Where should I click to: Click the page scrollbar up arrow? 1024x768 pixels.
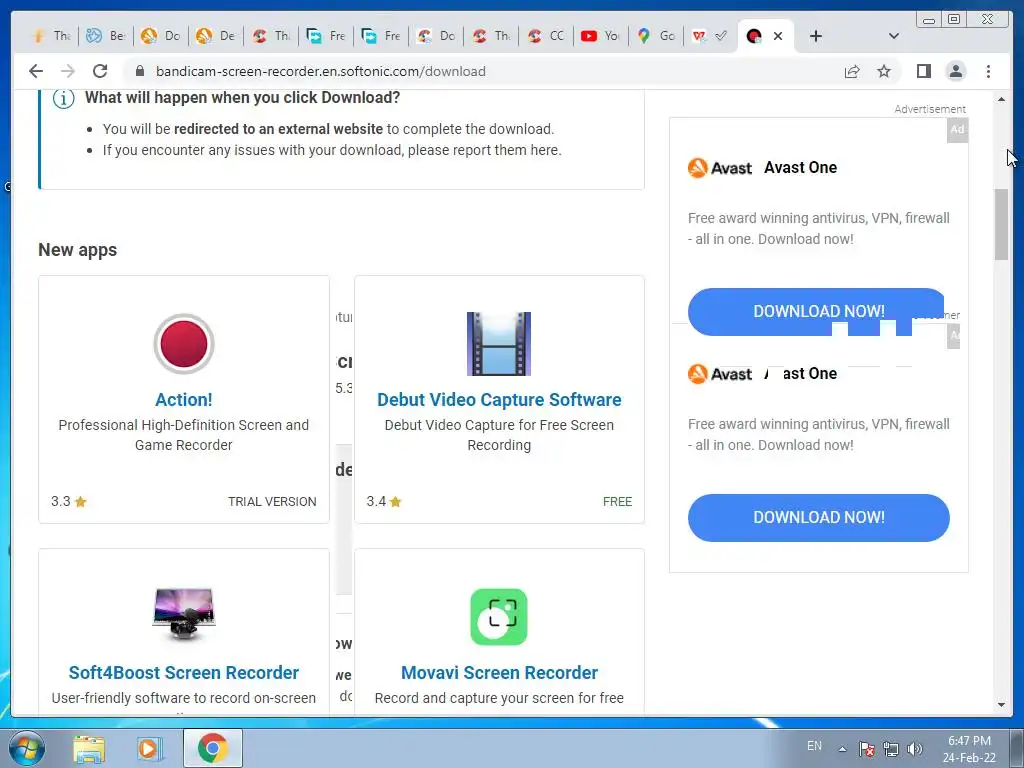1001,99
